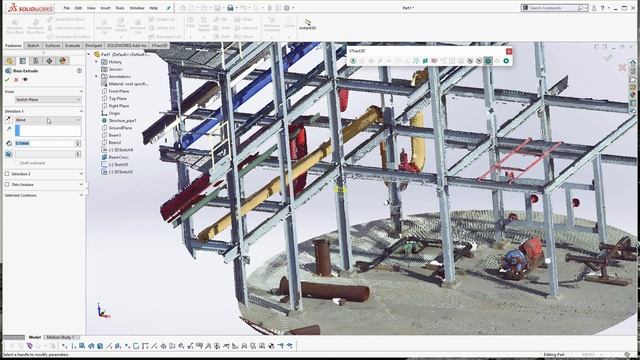Click the Instant3D toolbar button
This screenshot has height=360, width=640.
point(307,24)
